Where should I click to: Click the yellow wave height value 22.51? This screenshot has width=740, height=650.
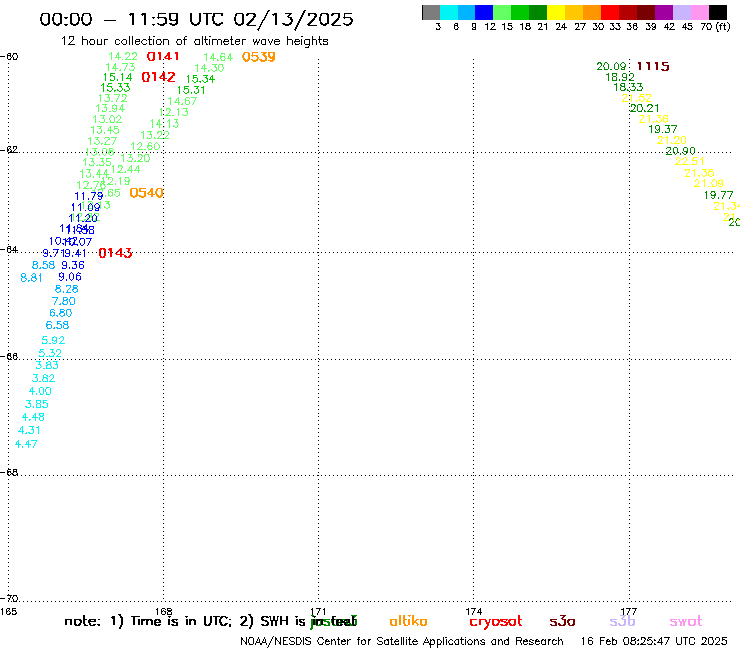[x=690, y=161]
